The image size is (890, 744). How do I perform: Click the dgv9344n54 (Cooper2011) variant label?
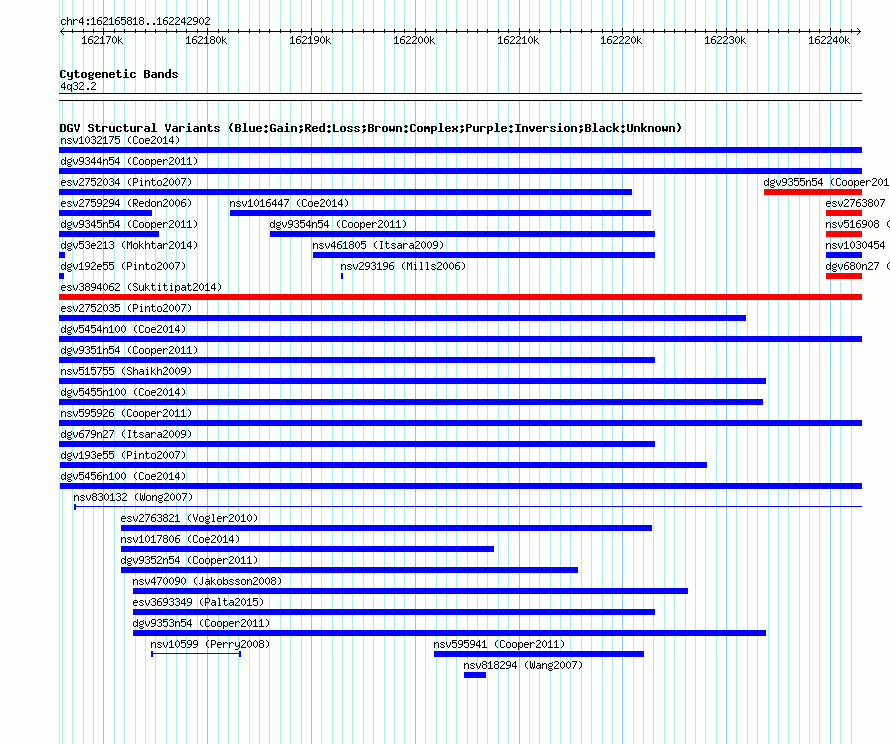(129, 161)
